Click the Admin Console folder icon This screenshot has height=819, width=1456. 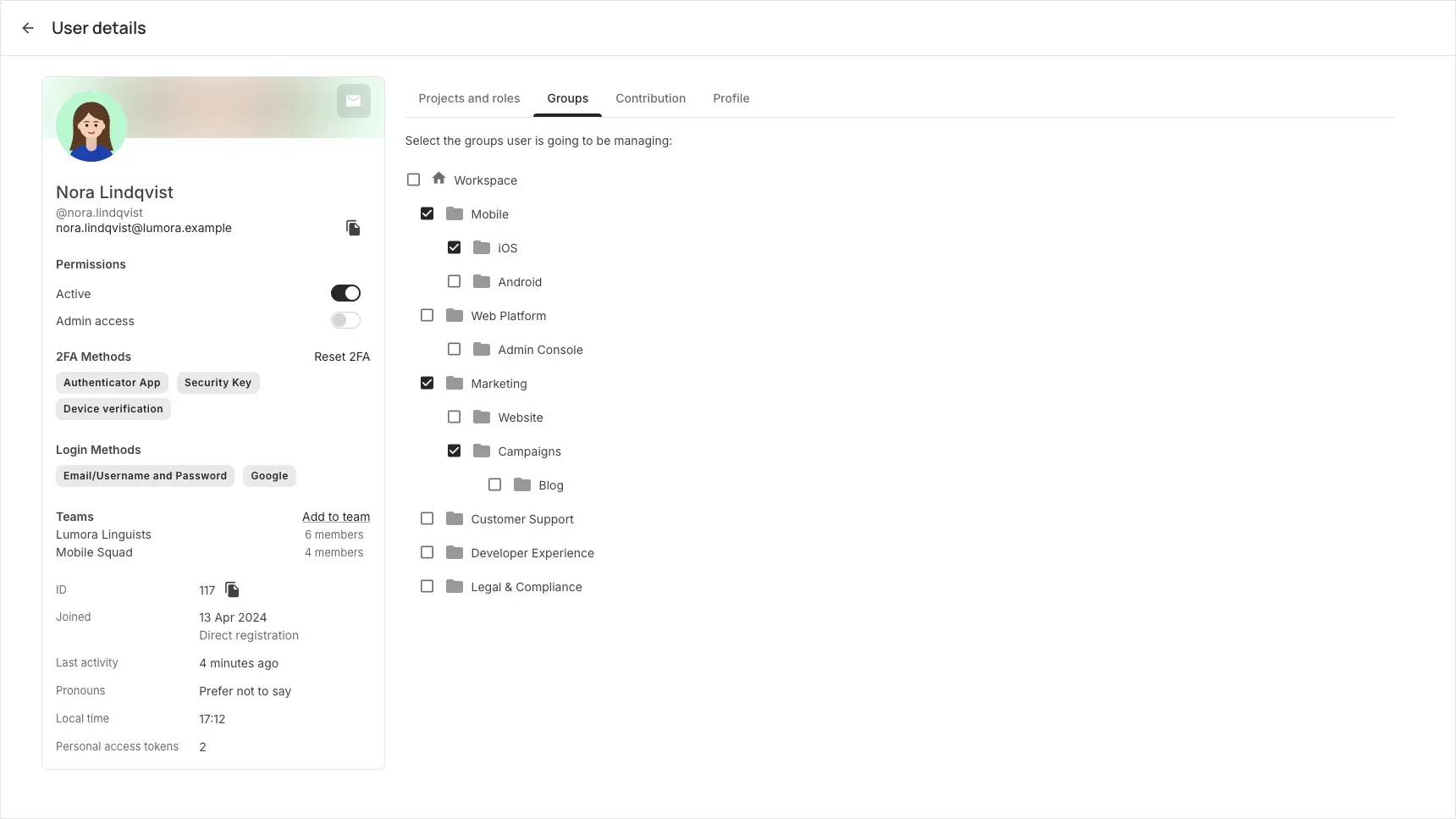482,349
